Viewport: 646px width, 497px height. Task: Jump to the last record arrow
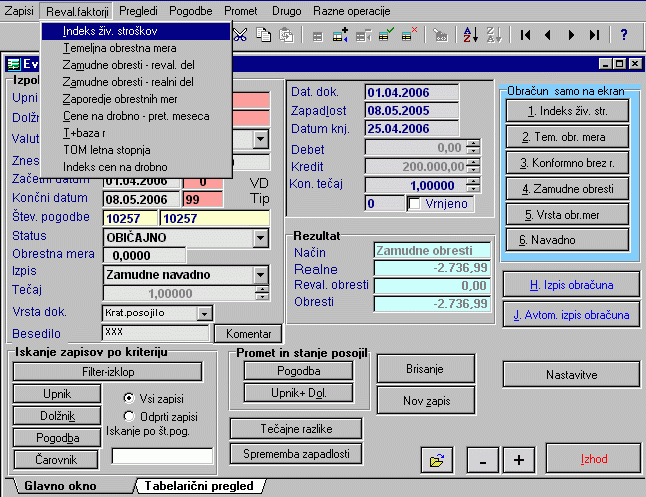coord(594,35)
